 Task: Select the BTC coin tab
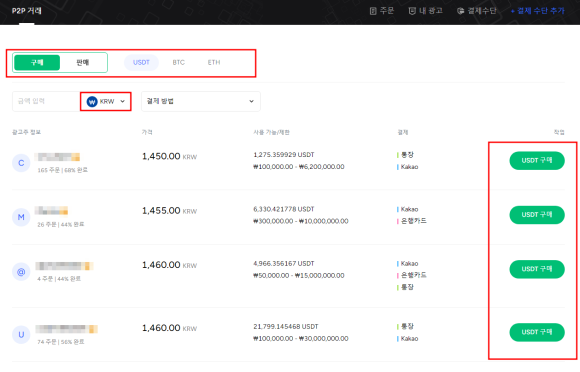pyautogui.click(x=178, y=62)
